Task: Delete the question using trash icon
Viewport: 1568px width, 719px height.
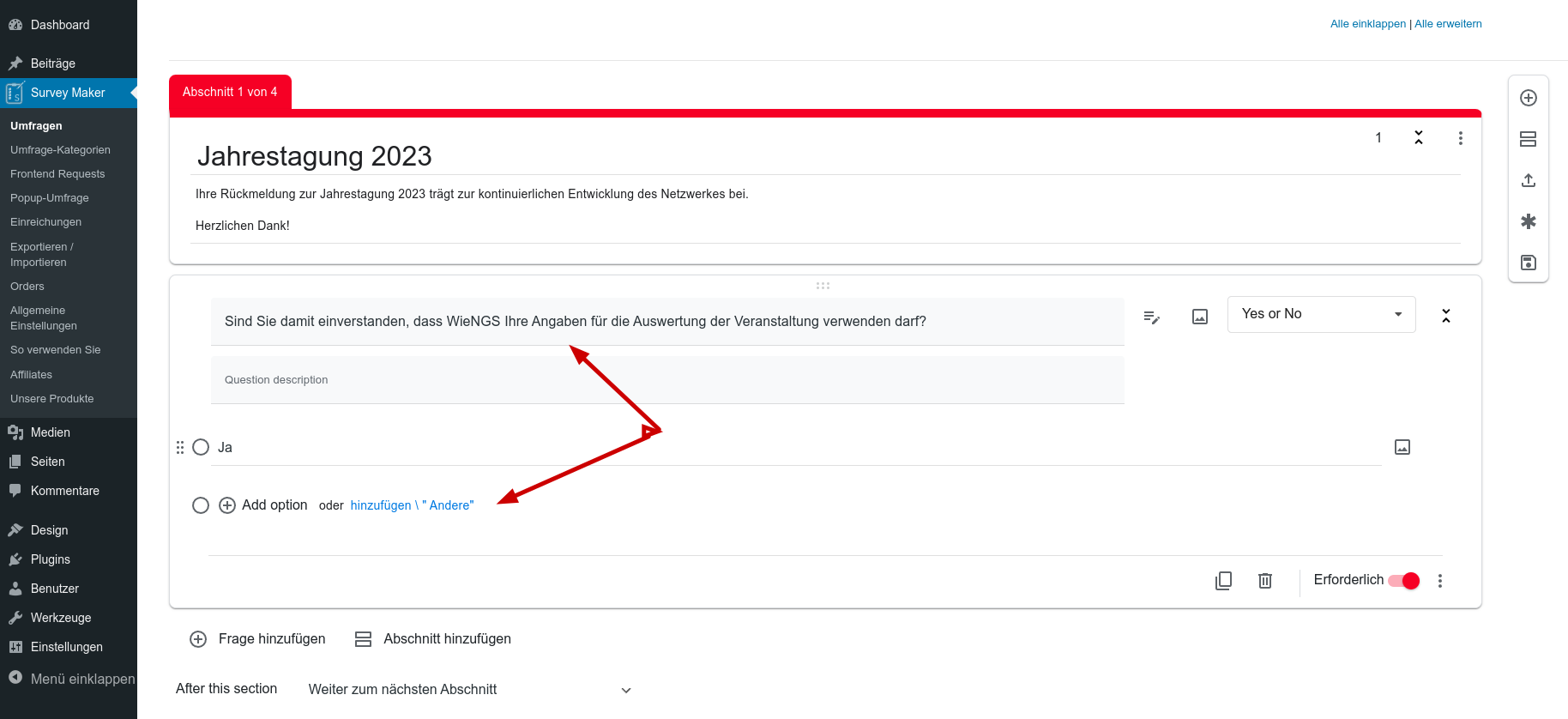Action: pos(1264,581)
